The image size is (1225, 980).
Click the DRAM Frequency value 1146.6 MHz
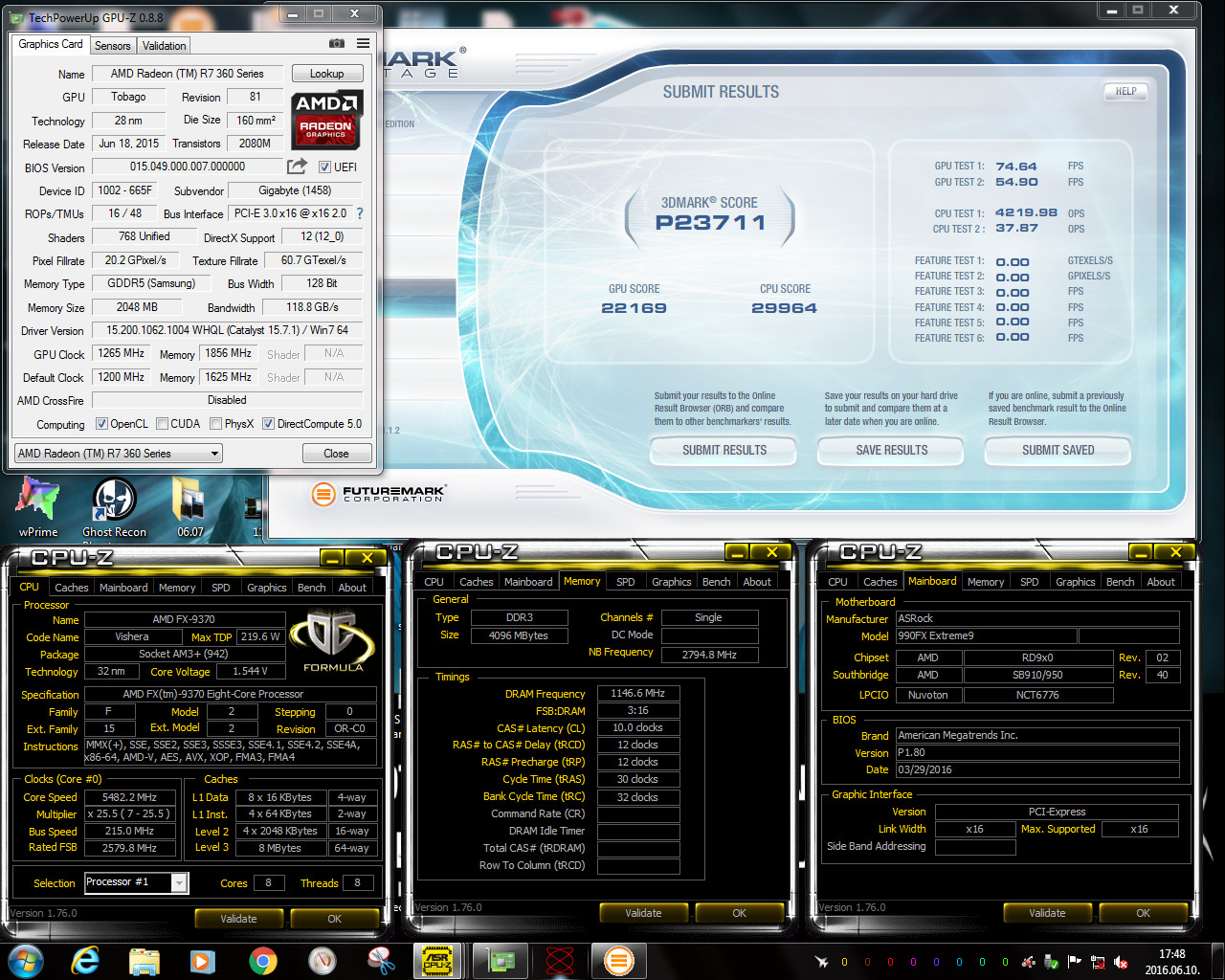tap(638, 693)
